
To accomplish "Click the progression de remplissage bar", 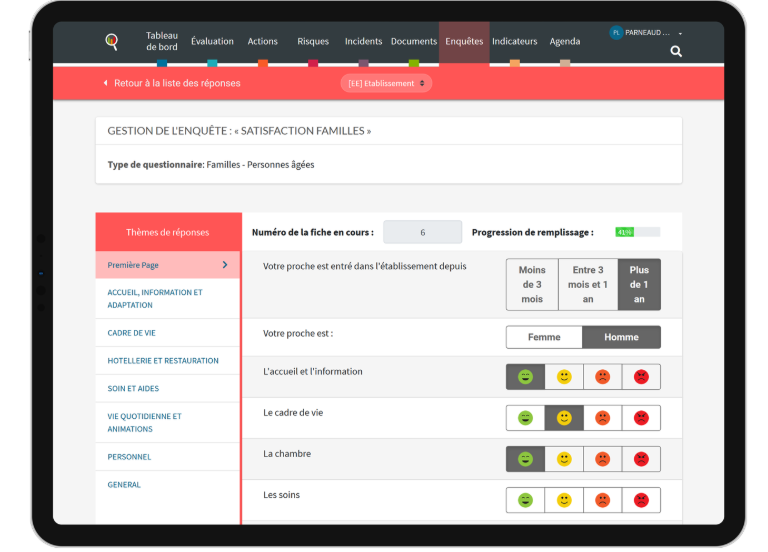I will [x=637, y=232].
